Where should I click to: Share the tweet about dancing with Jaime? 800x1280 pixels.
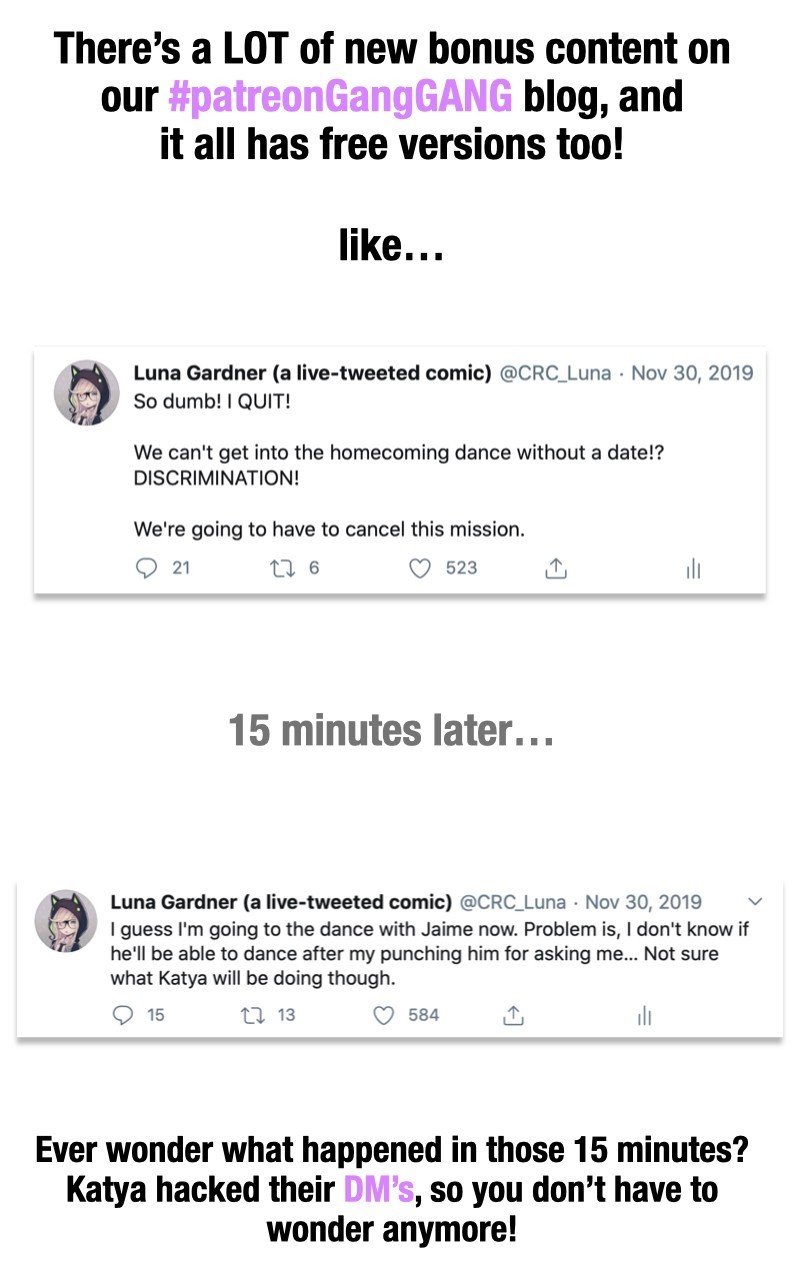(x=513, y=1015)
